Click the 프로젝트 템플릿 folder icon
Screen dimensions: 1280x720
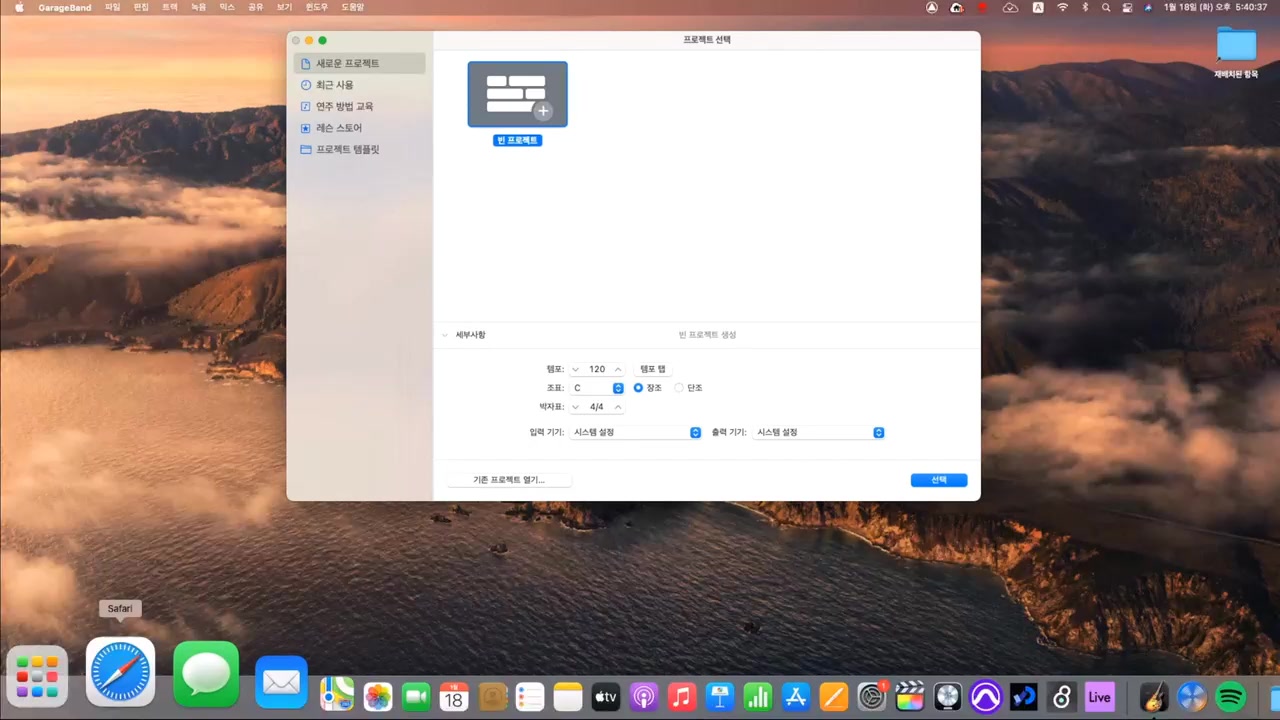[x=305, y=149]
